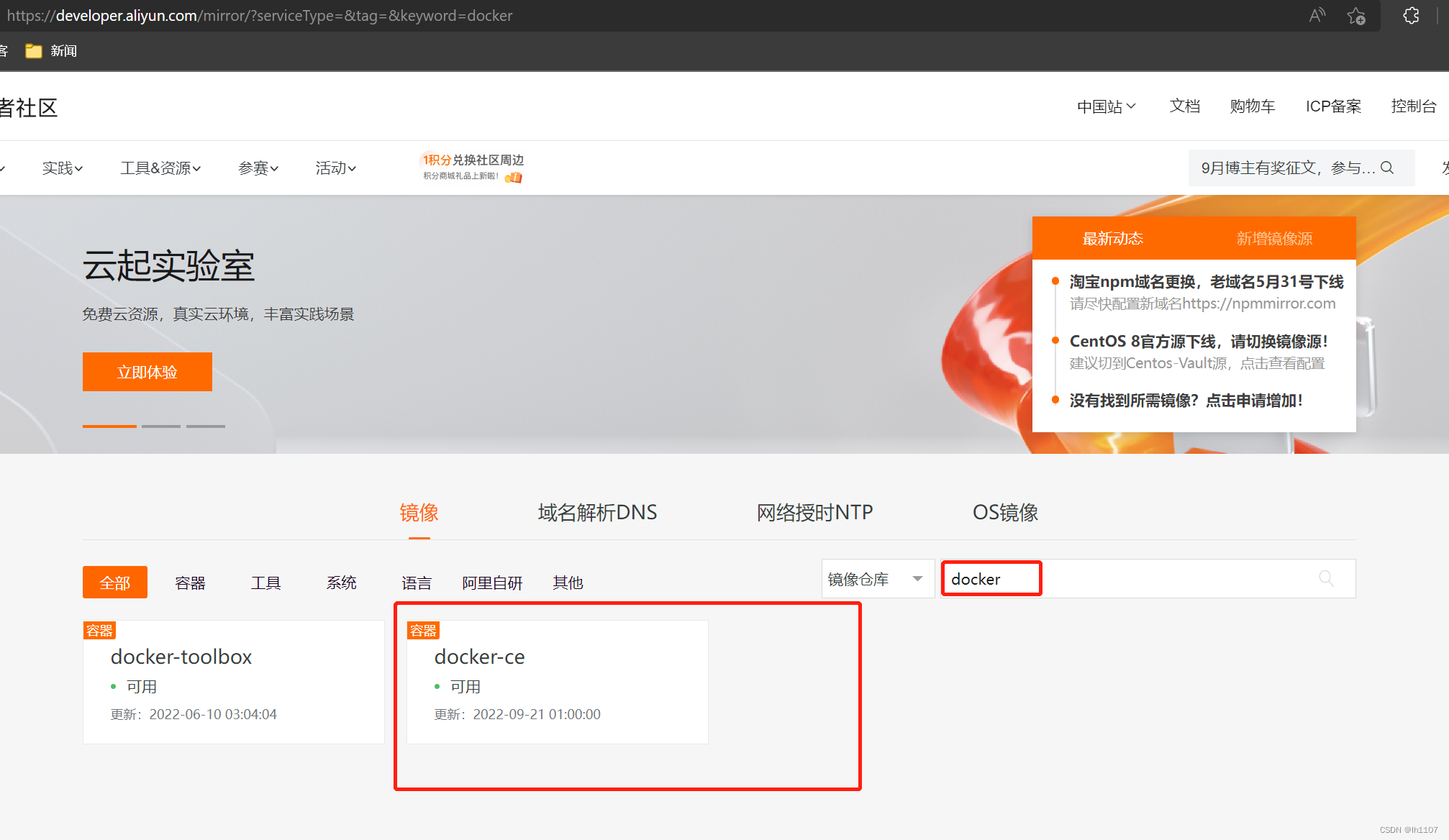Screen dimensions: 1449x840
Task: Add page to favorites with star icon
Action: click(1356, 16)
